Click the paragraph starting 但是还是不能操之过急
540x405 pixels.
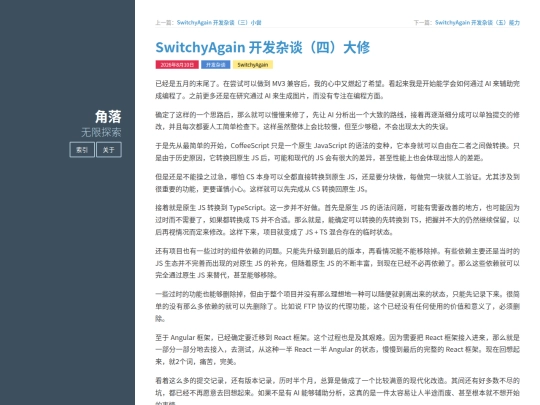tap(338, 183)
